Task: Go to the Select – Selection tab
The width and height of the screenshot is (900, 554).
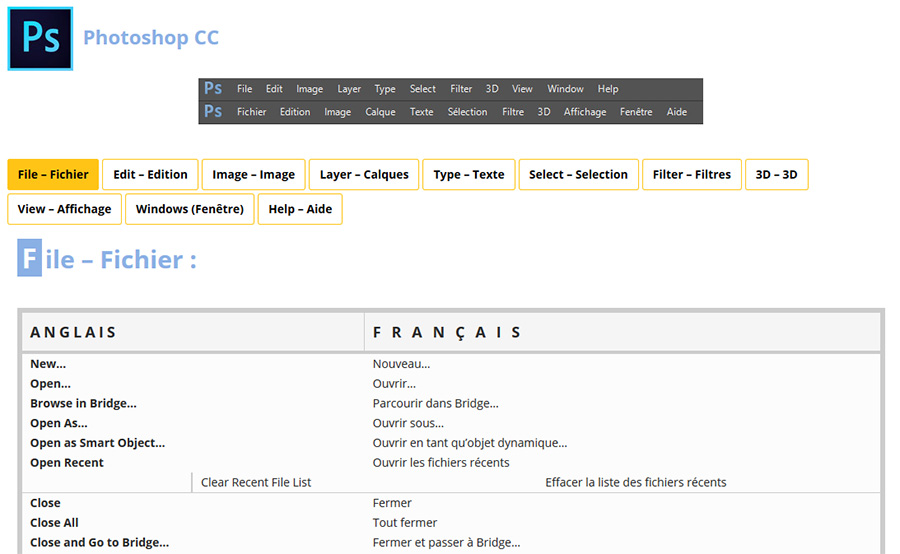Action: 578,174
